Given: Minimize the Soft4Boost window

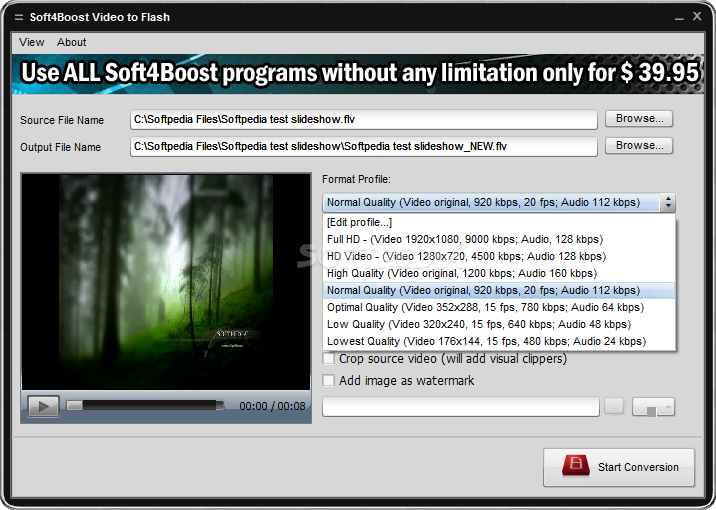Looking at the screenshot, I should tap(679, 17).
